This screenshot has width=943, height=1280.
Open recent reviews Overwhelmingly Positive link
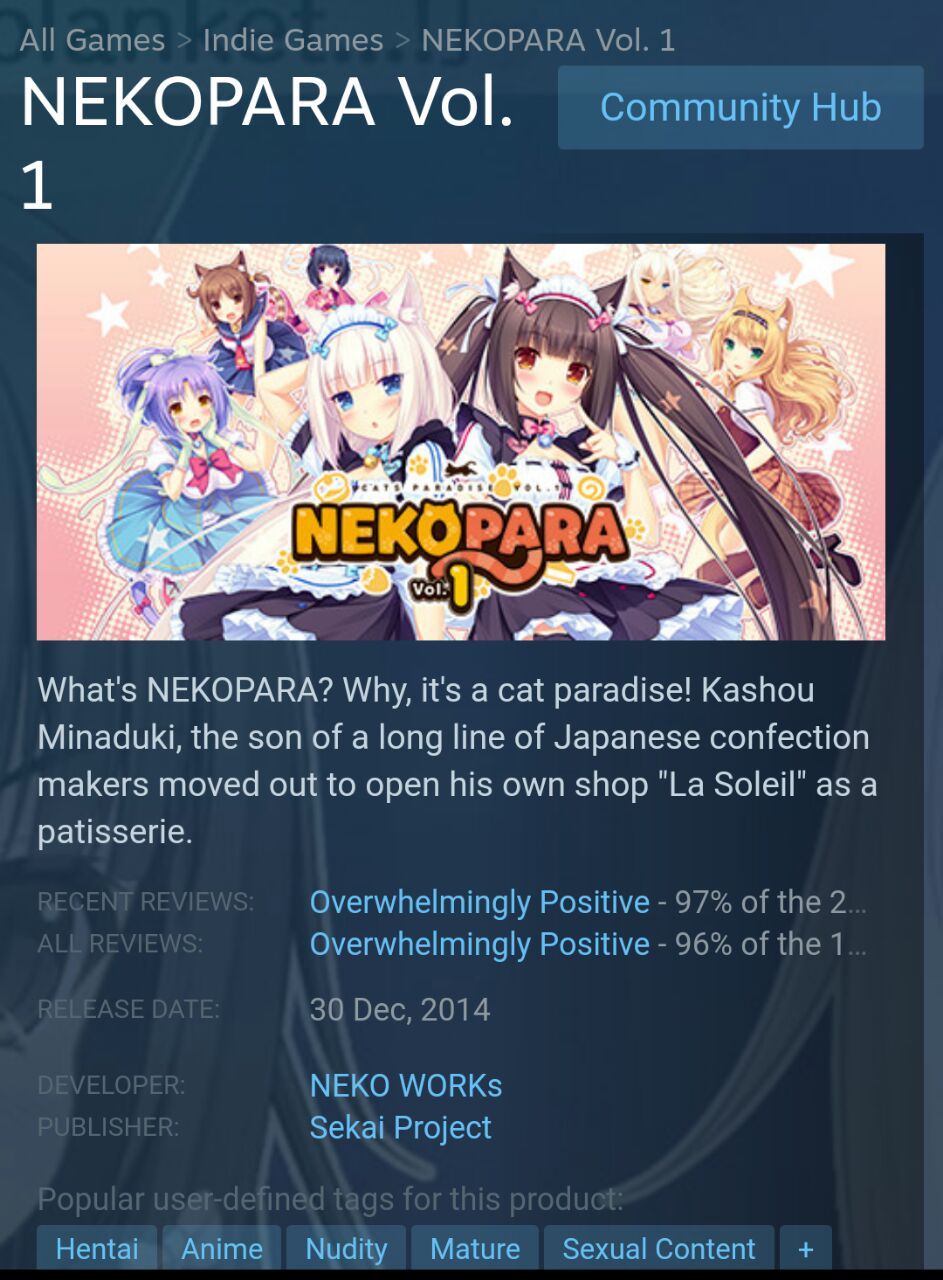480,902
